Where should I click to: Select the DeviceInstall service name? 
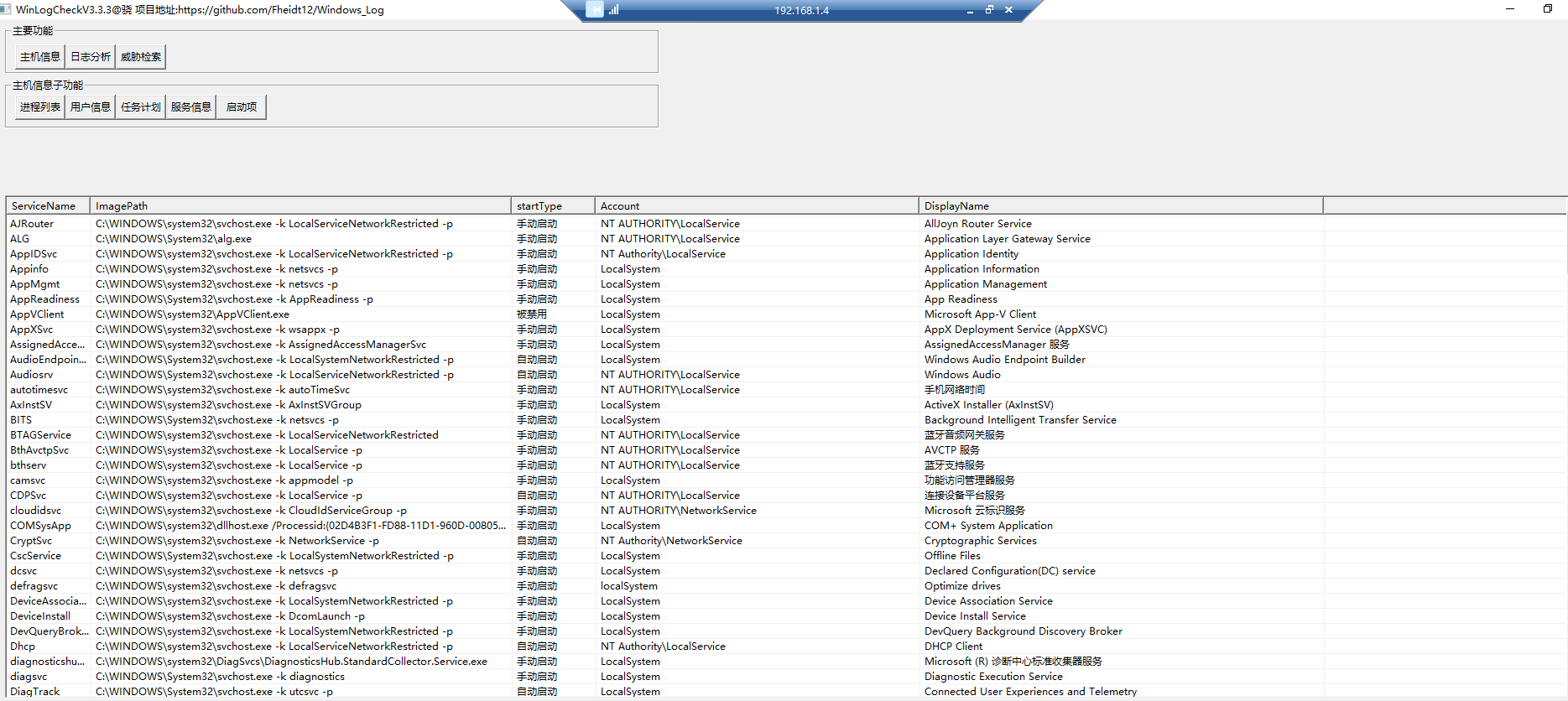(40, 616)
